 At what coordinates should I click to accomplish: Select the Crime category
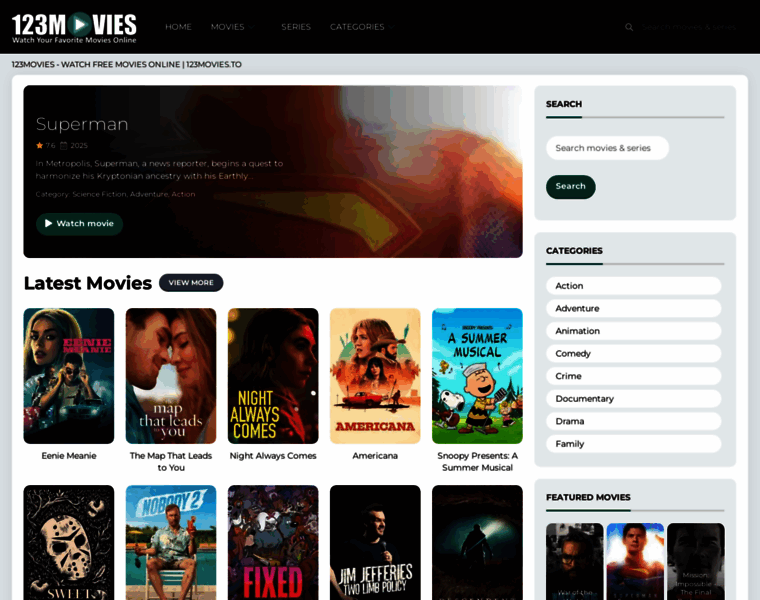[x=633, y=376]
